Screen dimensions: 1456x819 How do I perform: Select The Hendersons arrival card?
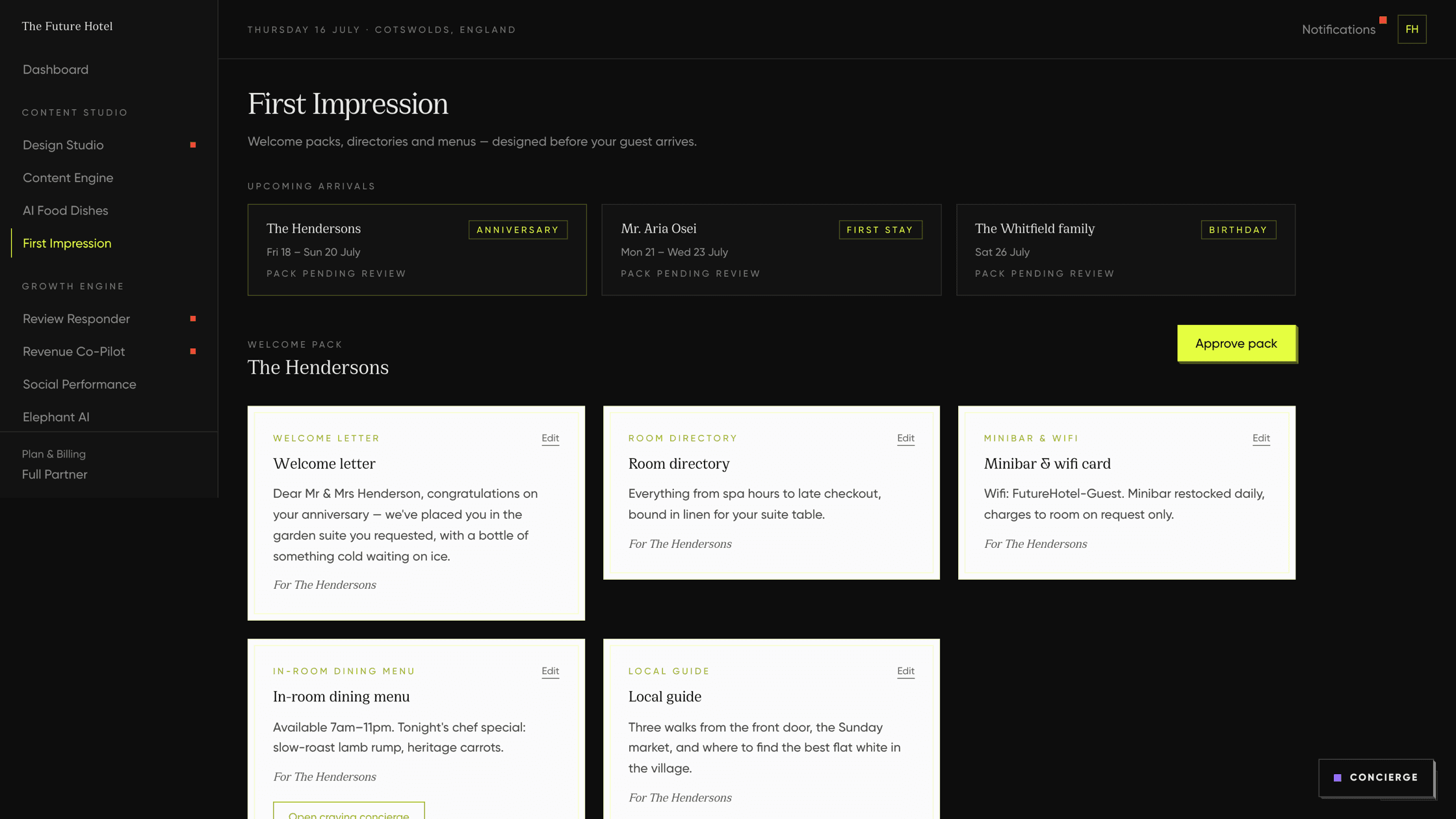click(417, 250)
